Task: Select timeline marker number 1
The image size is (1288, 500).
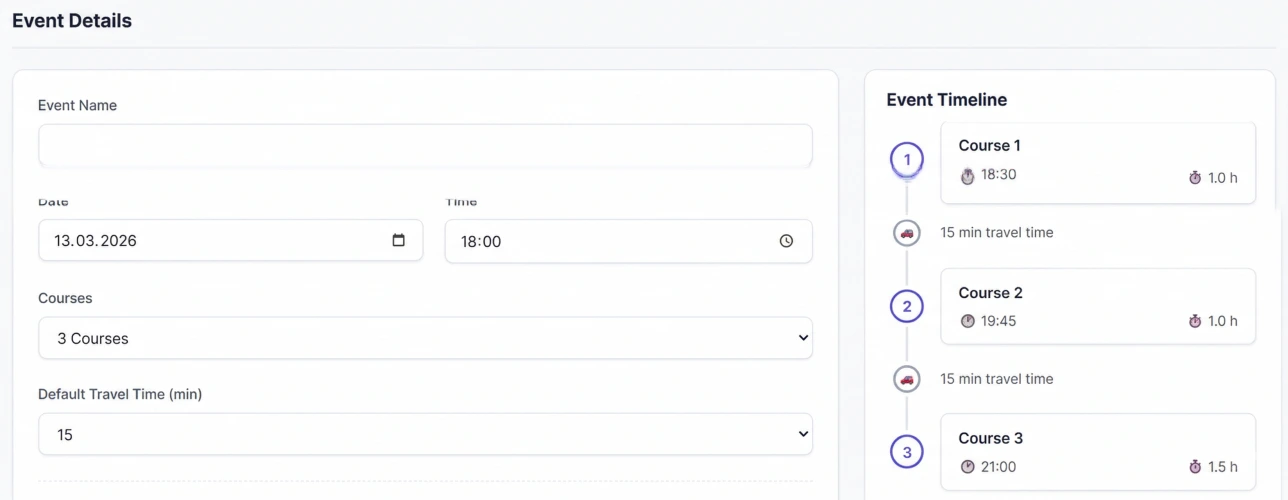Action: [x=907, y=159]
